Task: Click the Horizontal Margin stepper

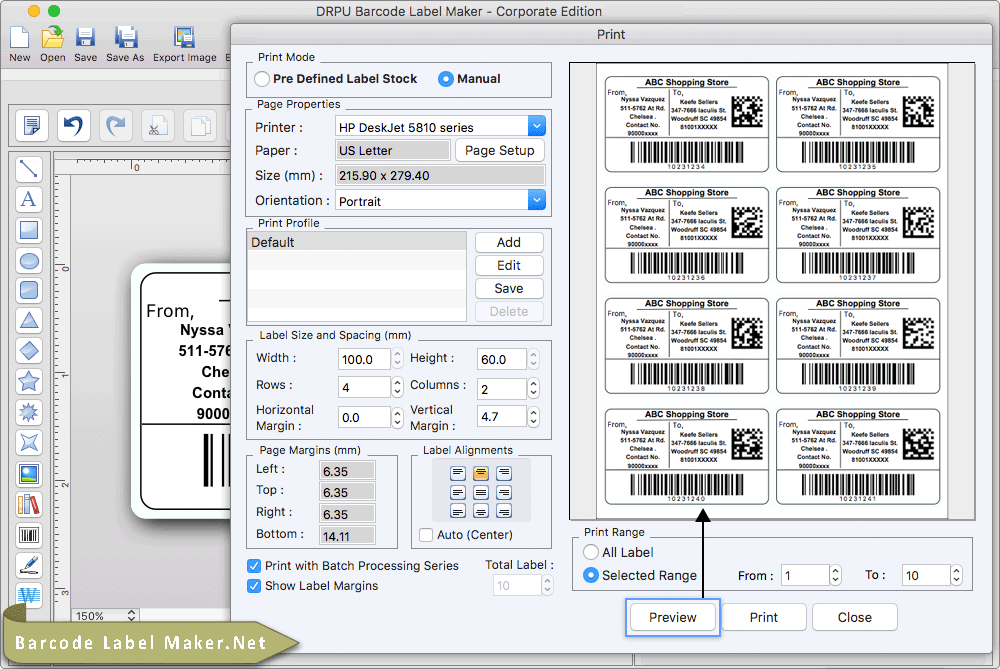Action: tap(397, 417)
